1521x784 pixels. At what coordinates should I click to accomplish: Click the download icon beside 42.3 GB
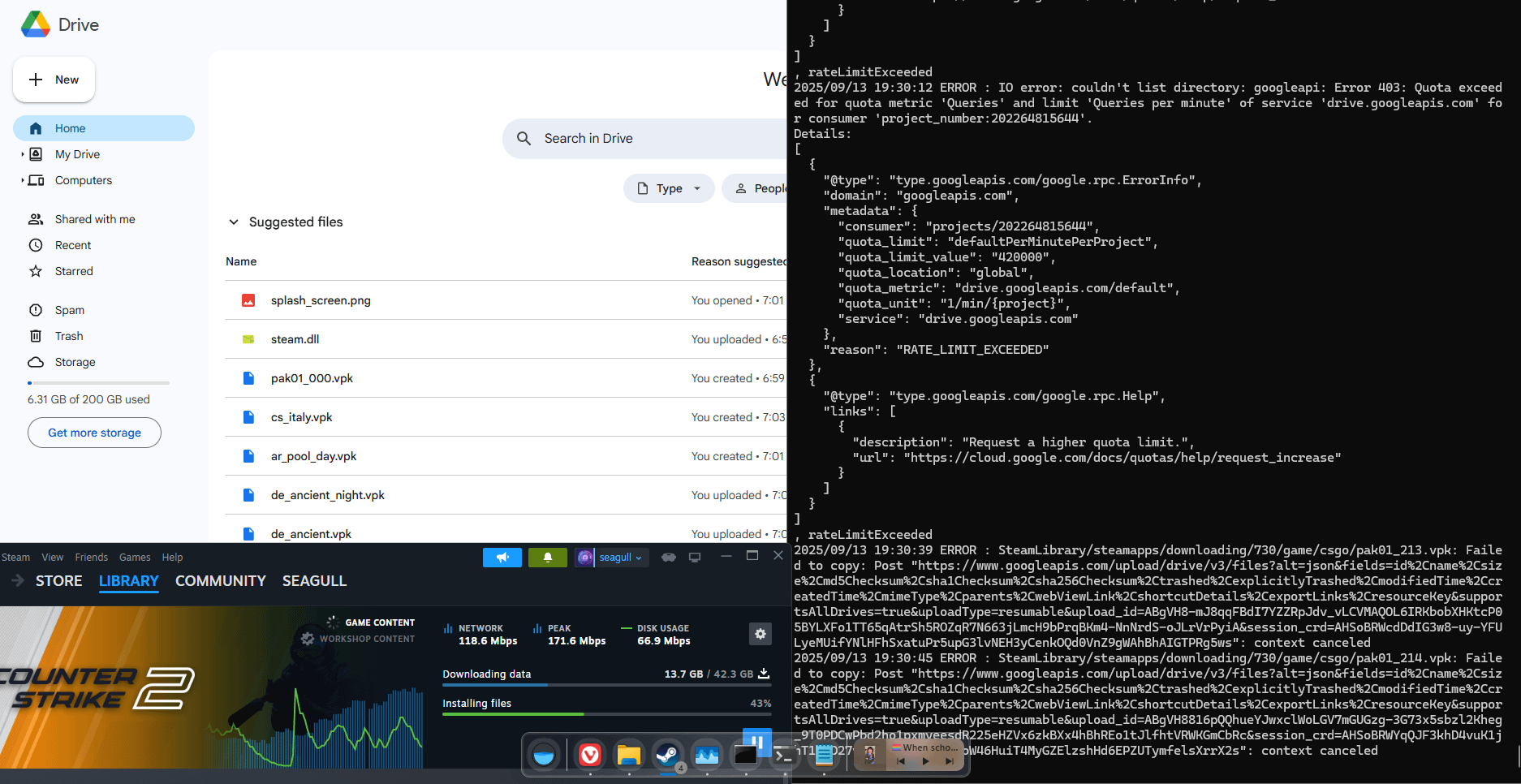pyautogui.click(x=764, y=674)
